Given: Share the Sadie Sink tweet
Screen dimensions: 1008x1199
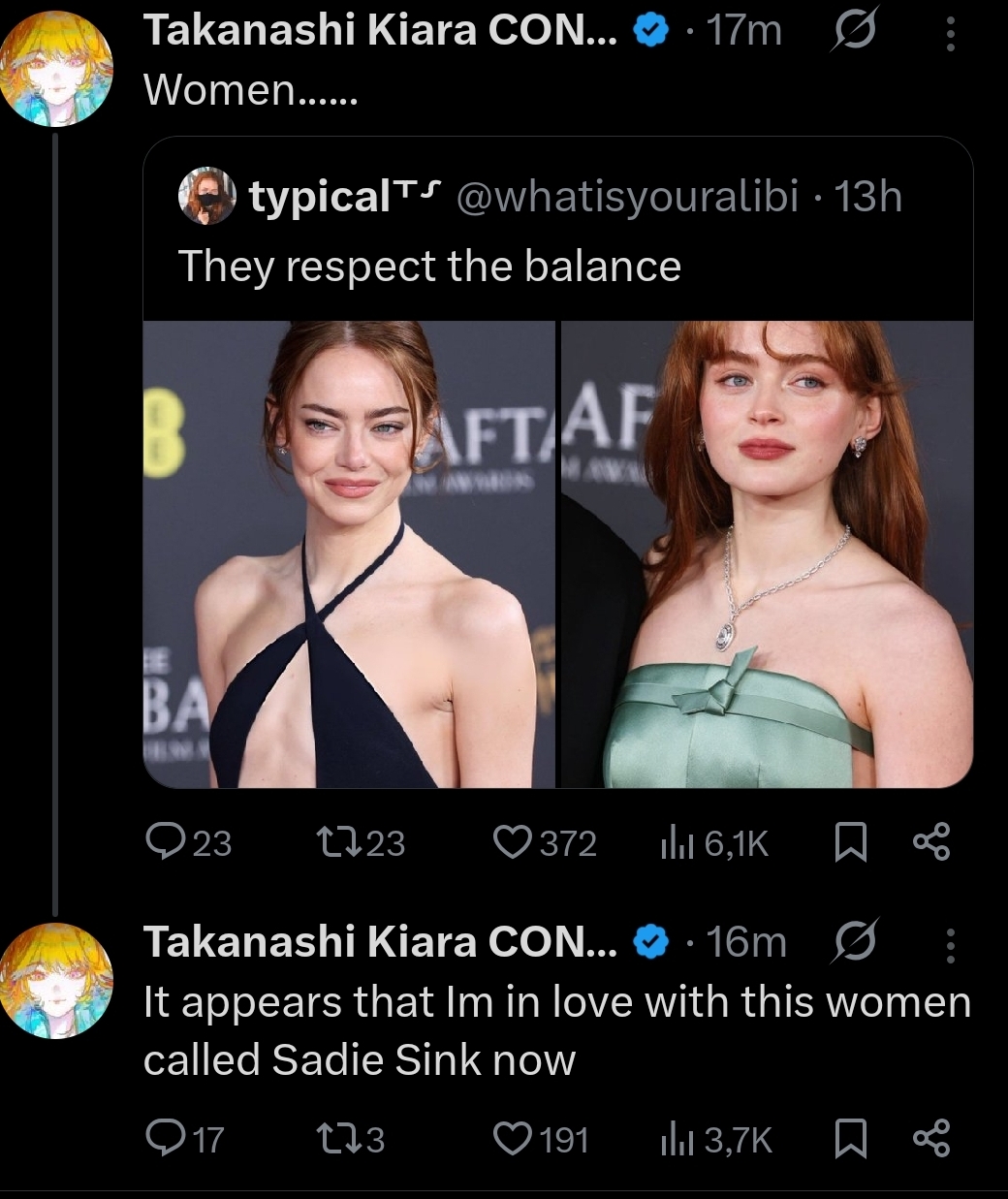Looking at the screenshot, I should point(931,1137).
